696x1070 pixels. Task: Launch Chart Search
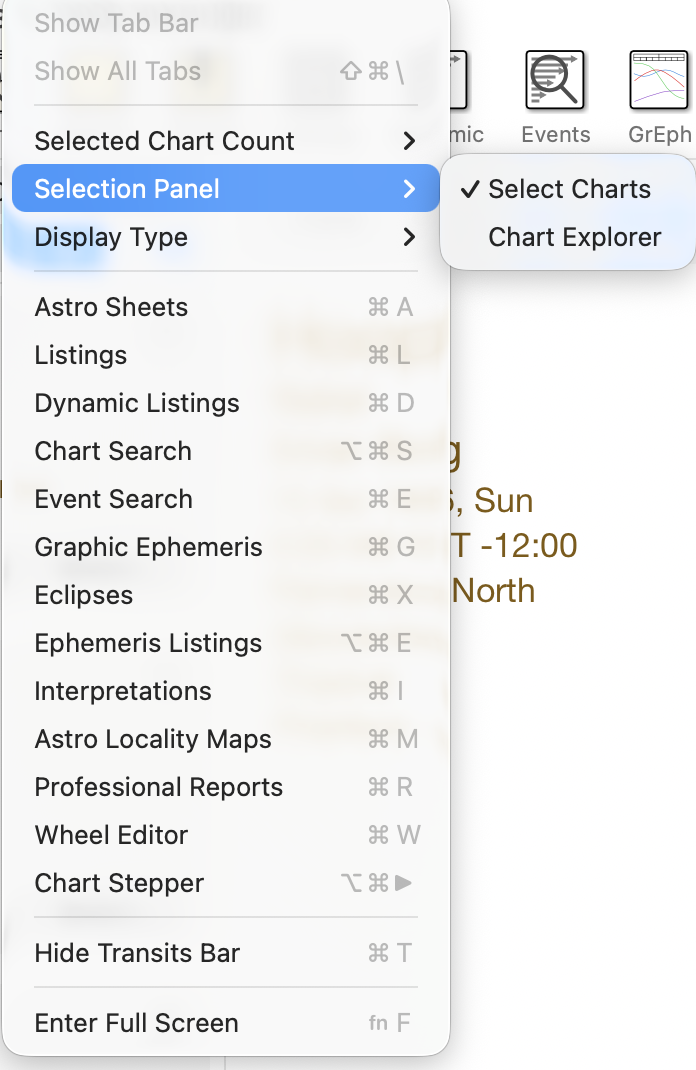[113, 451]
